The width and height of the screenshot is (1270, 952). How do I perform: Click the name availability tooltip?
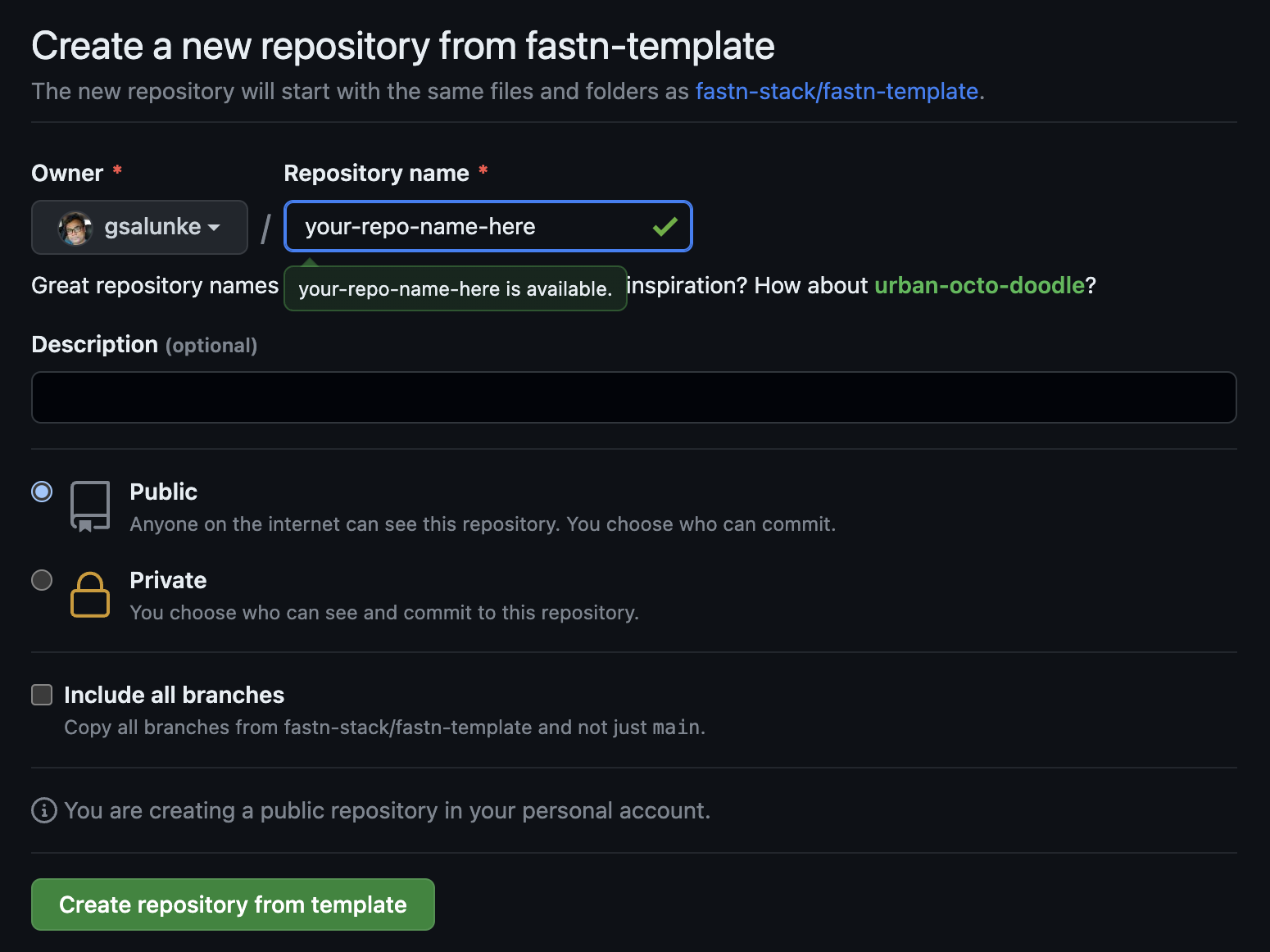456,288
